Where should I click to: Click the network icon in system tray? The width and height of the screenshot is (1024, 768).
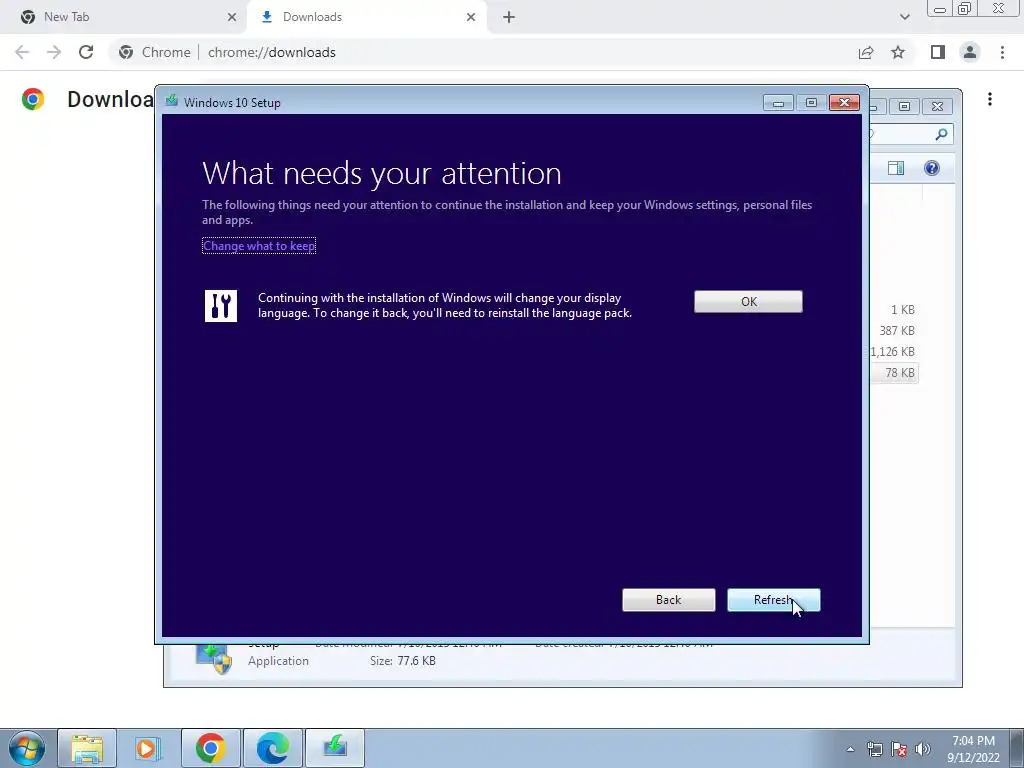click(x=874, y=750)
